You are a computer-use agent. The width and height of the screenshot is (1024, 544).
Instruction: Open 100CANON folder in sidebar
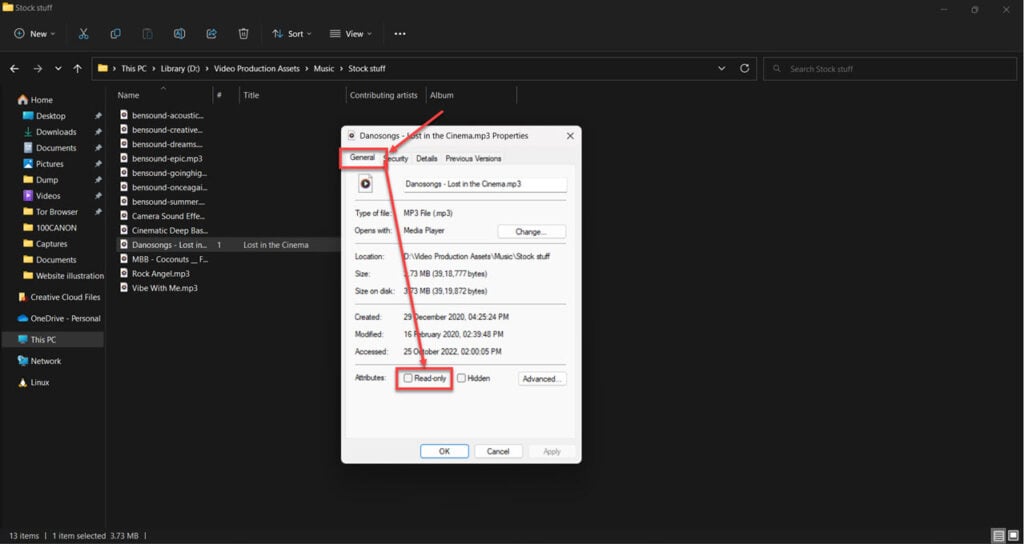click(50, 228)
